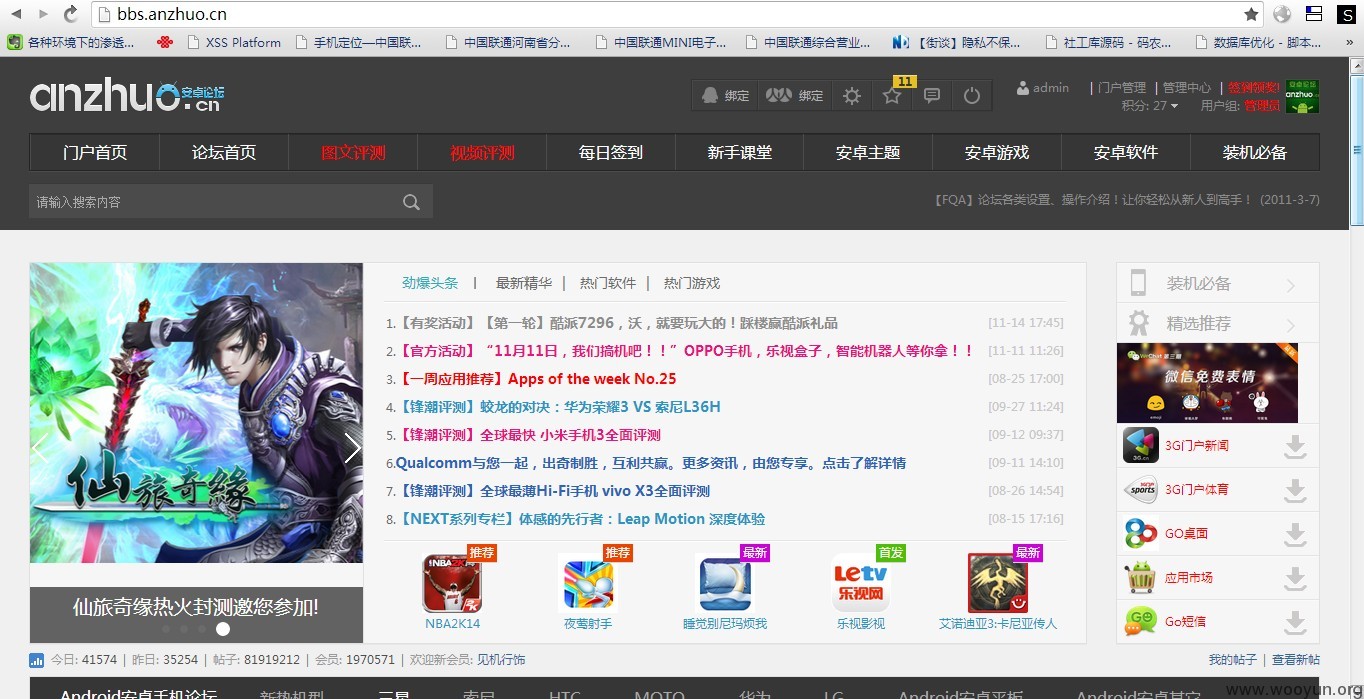The height and width of the screenshot is (699, 1364).
Task: Open 新手课堂 nav item
Action: click(x=740, y=153)
